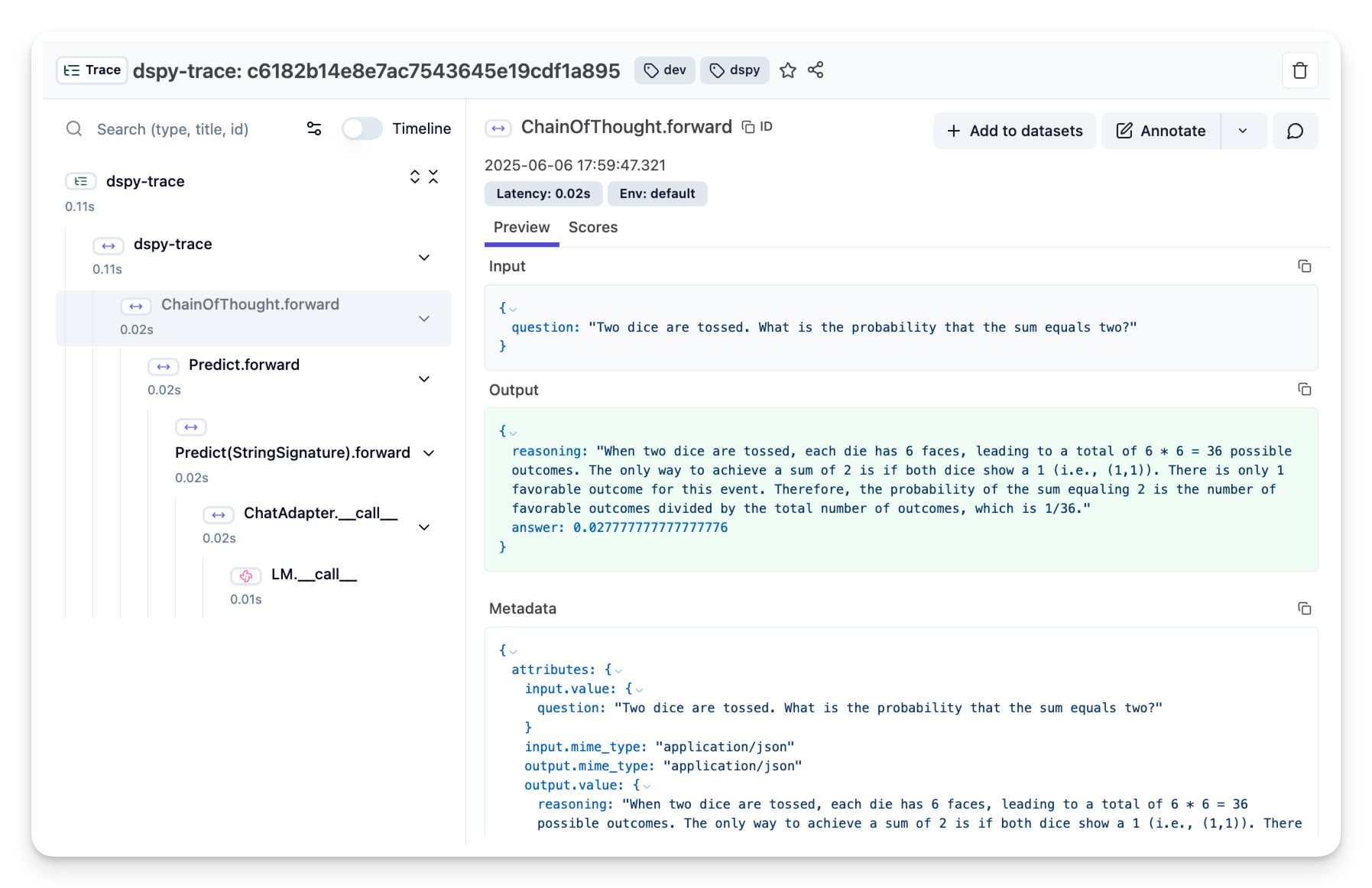Toggle the Timeline switch on
The image size is (1372, 888).
point(362,128)
